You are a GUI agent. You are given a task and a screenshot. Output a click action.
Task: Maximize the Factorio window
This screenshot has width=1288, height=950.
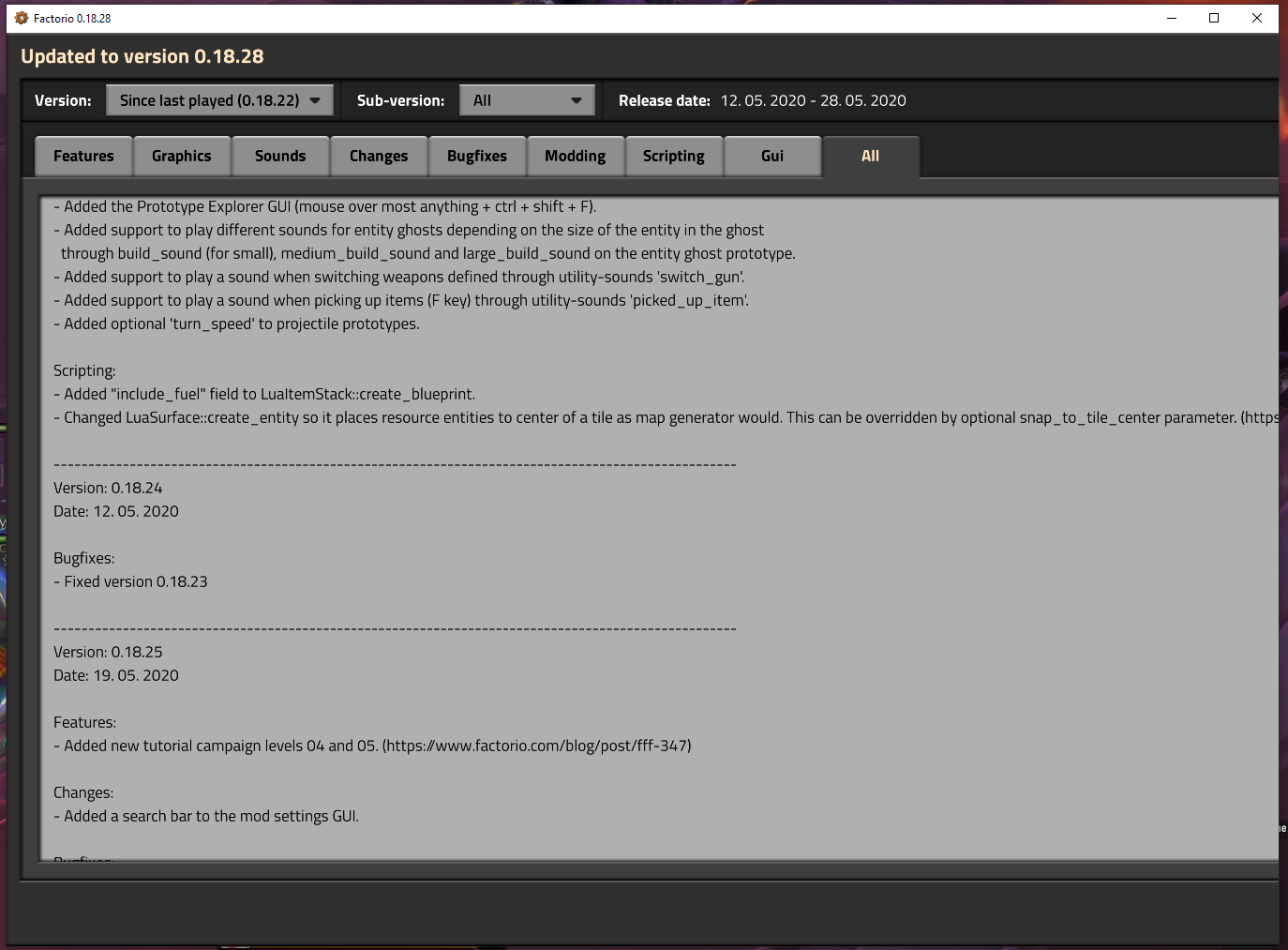click(x=1214, y=18)
